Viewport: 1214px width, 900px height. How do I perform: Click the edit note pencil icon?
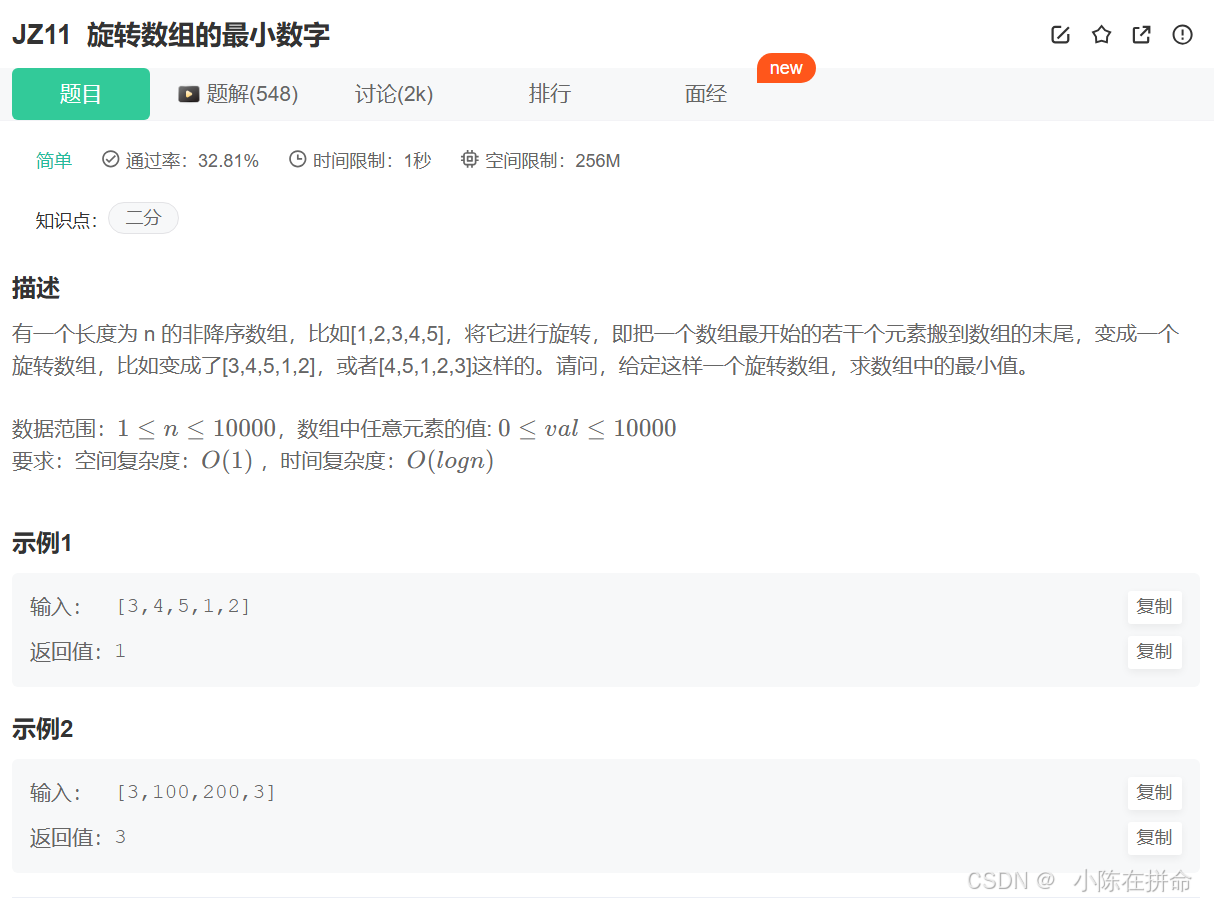tap(1060, 35)
